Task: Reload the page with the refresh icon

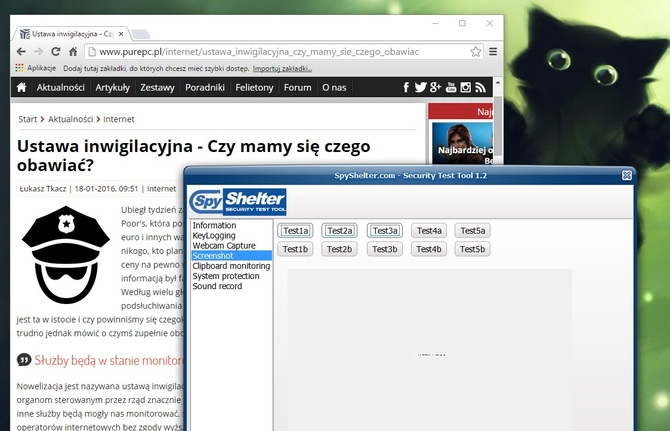Action: 57,51
